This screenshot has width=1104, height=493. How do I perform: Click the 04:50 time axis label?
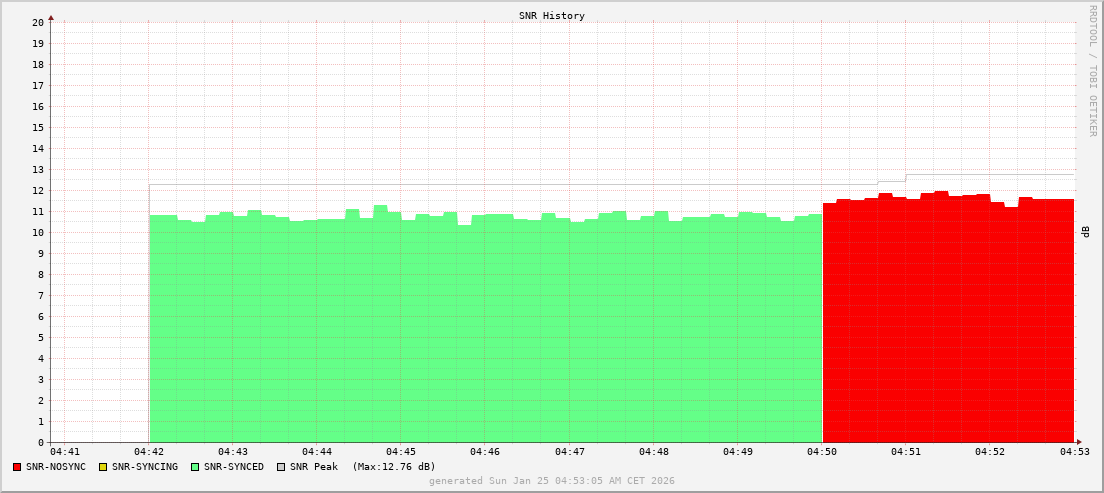pos(822,453)
